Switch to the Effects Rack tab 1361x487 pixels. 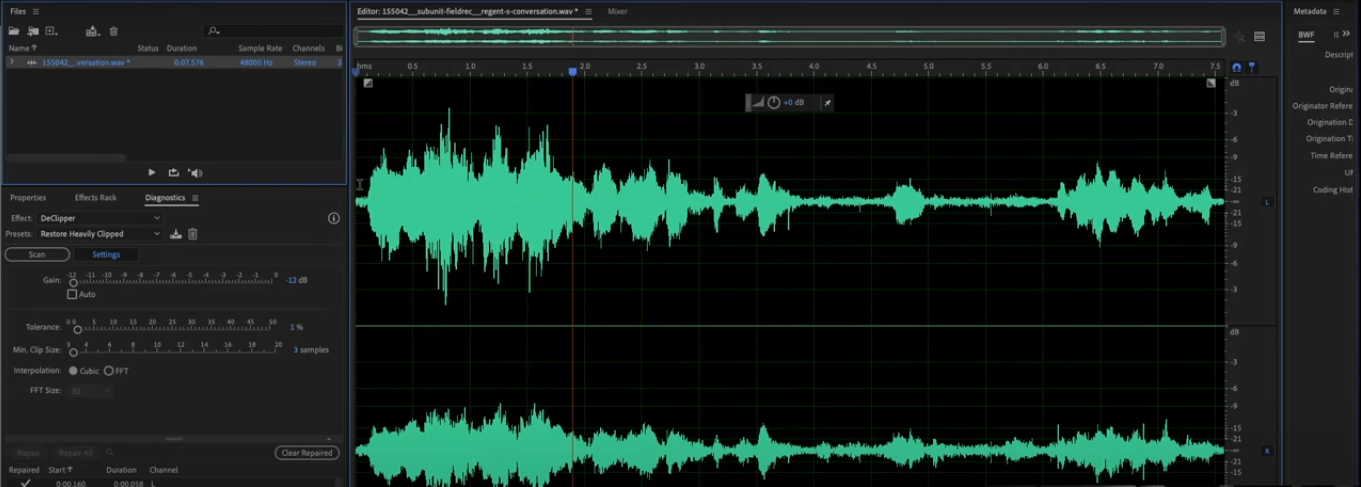point(96,198)
